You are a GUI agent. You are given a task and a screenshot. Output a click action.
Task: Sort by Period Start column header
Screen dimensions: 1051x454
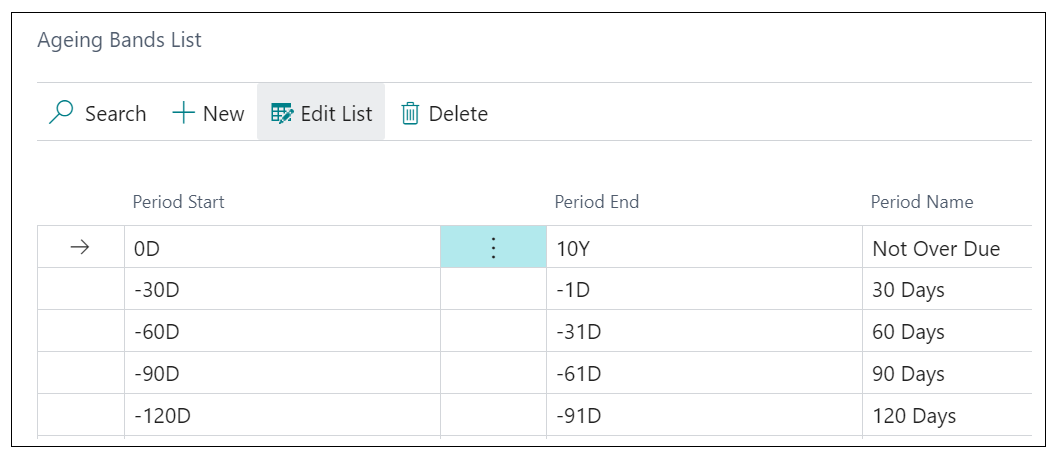pyautogui.click(x=178, y=202)
